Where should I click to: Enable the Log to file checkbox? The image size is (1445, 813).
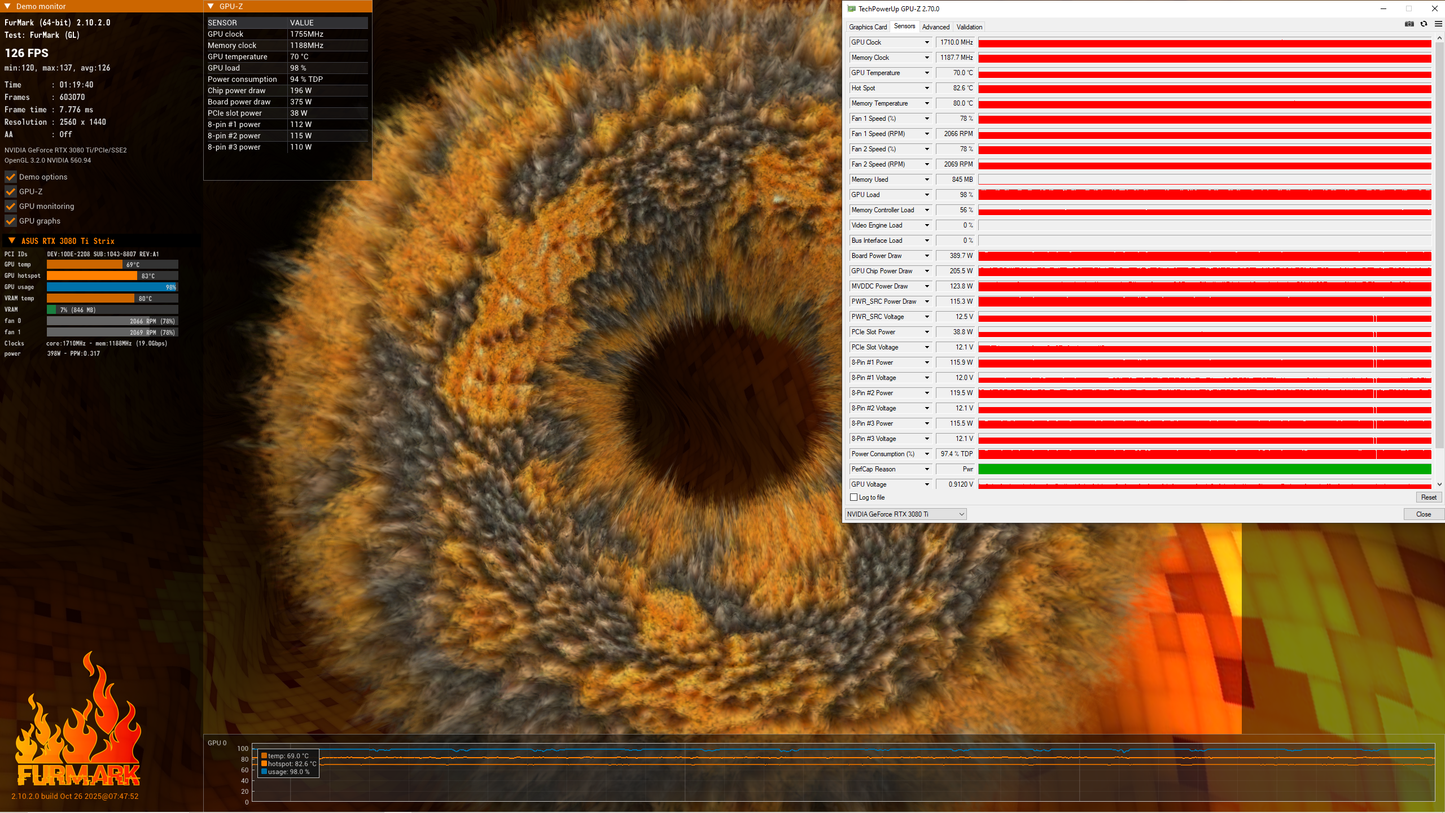click(854, 497)
